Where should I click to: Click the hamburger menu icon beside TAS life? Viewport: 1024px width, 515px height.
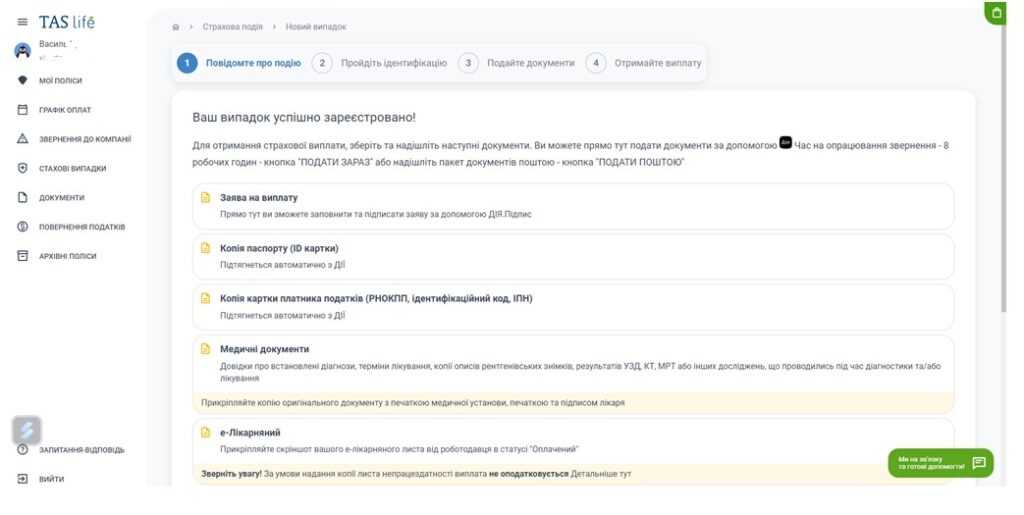click(x=22, y=22)
